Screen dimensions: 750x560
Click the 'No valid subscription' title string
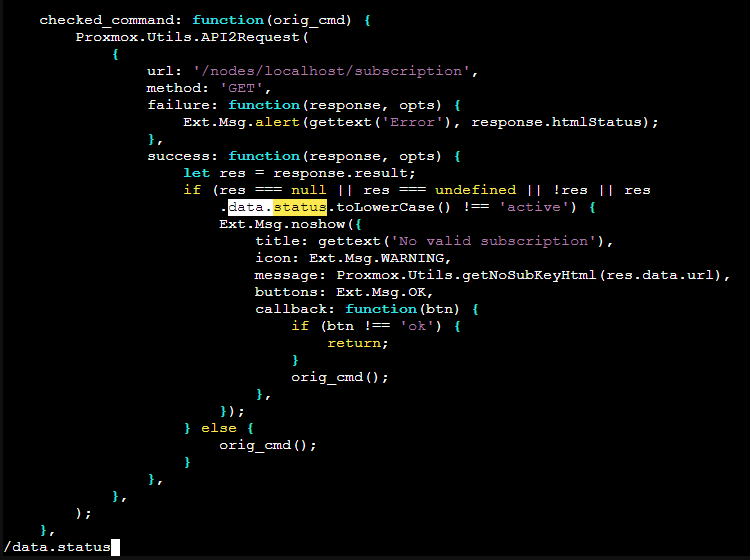[501, 241]
